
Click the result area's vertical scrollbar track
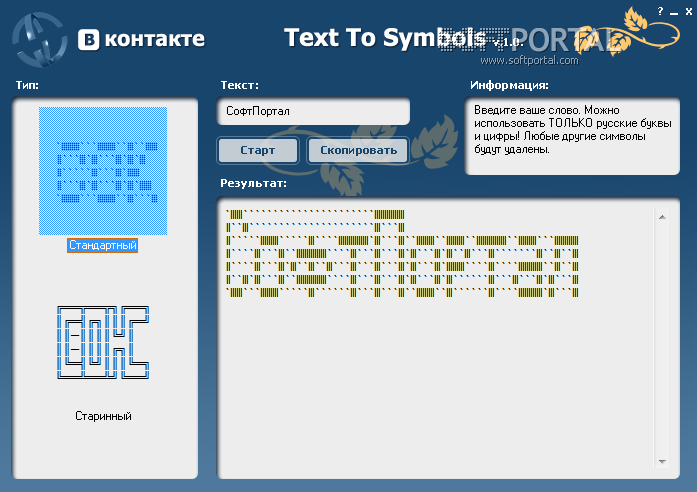661,340
